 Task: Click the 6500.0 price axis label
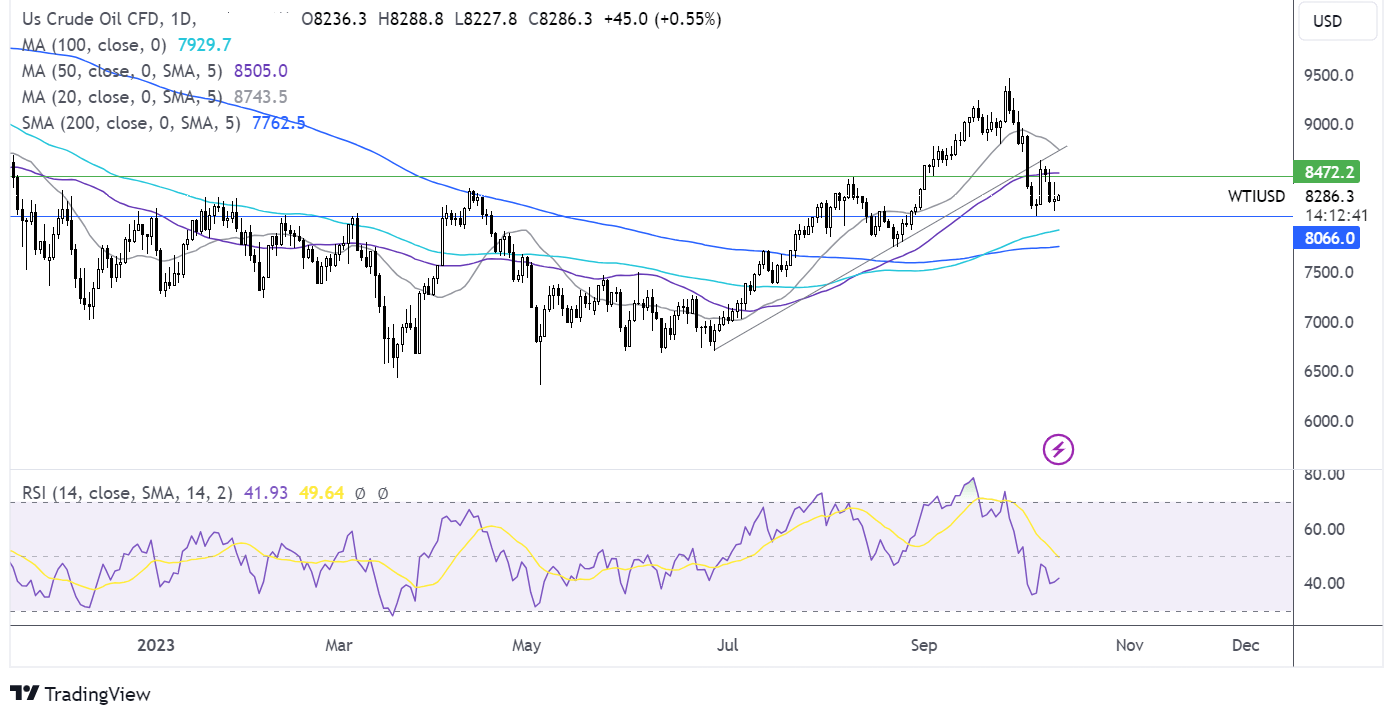tap(1329, 371)
